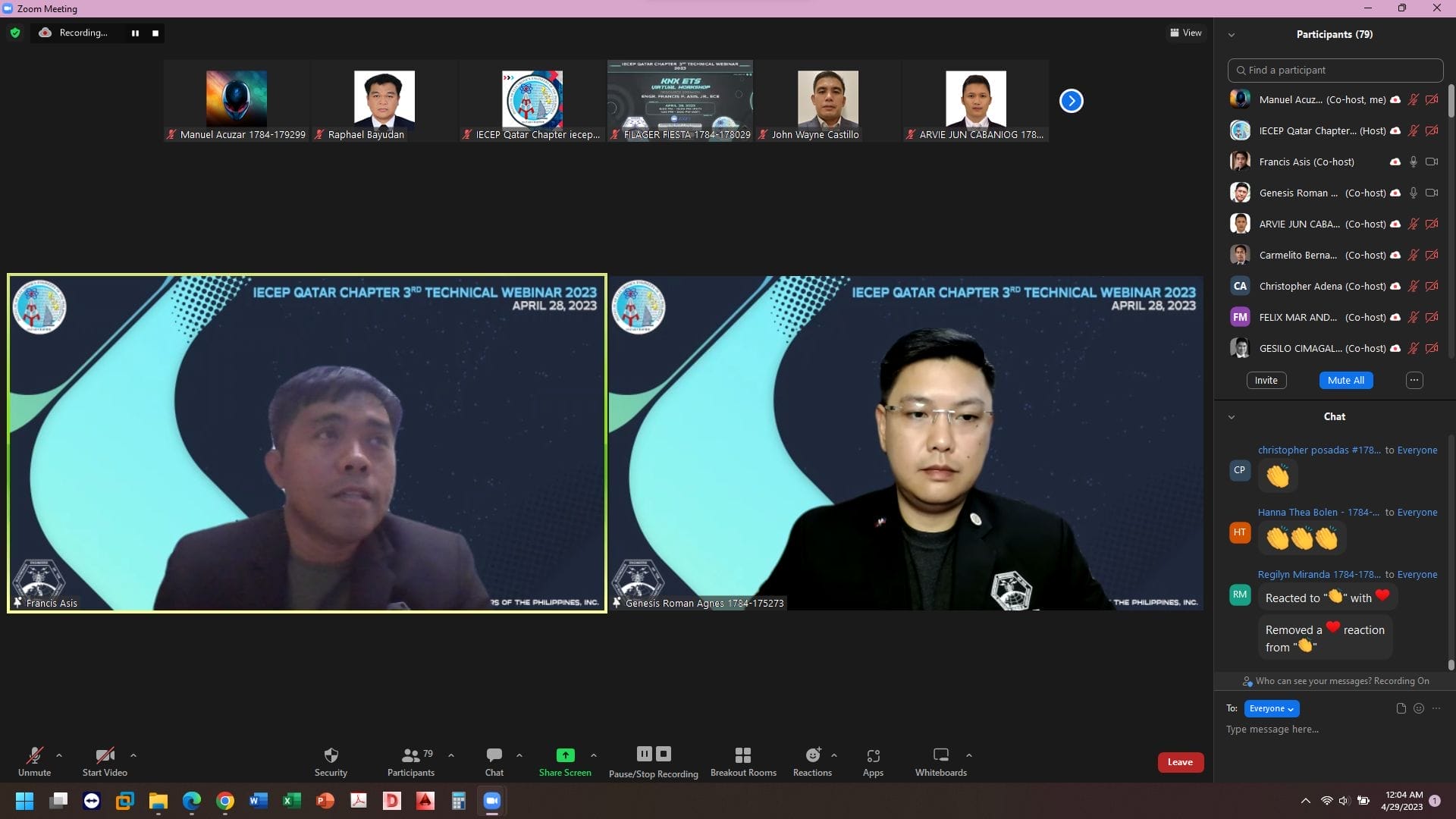Open participants options arrow
Screen dimensions: 1456x819
pyautogui.click(x=451, y=755)
